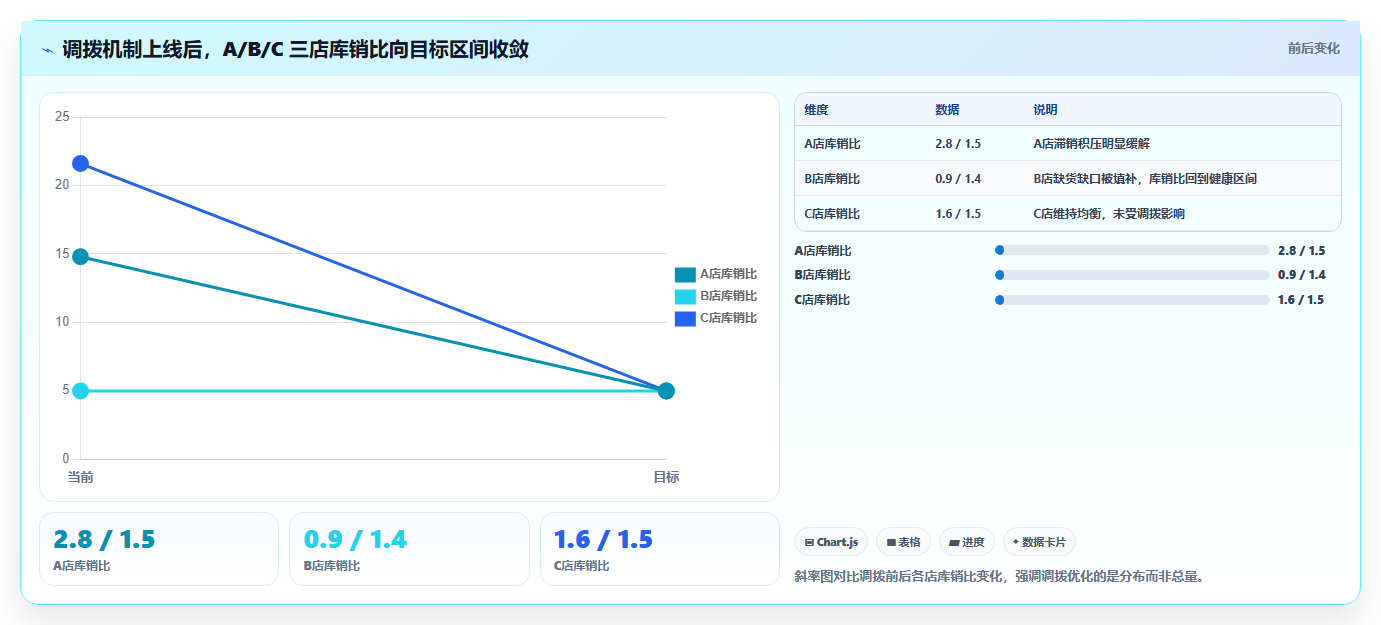Screen dimensions: 1381x625
Task: Click the A店库销比 label left of the progress bar
Action: [x=823, y=251]
